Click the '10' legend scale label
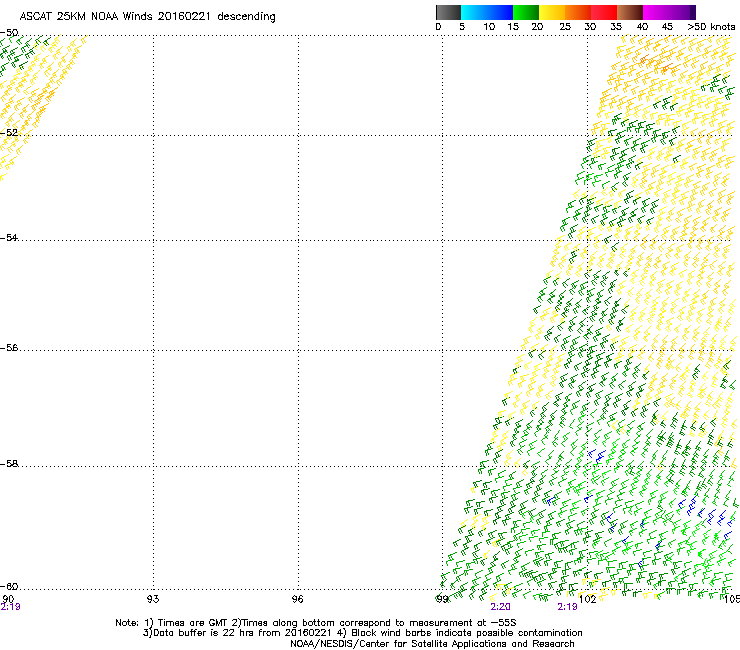 489,27
